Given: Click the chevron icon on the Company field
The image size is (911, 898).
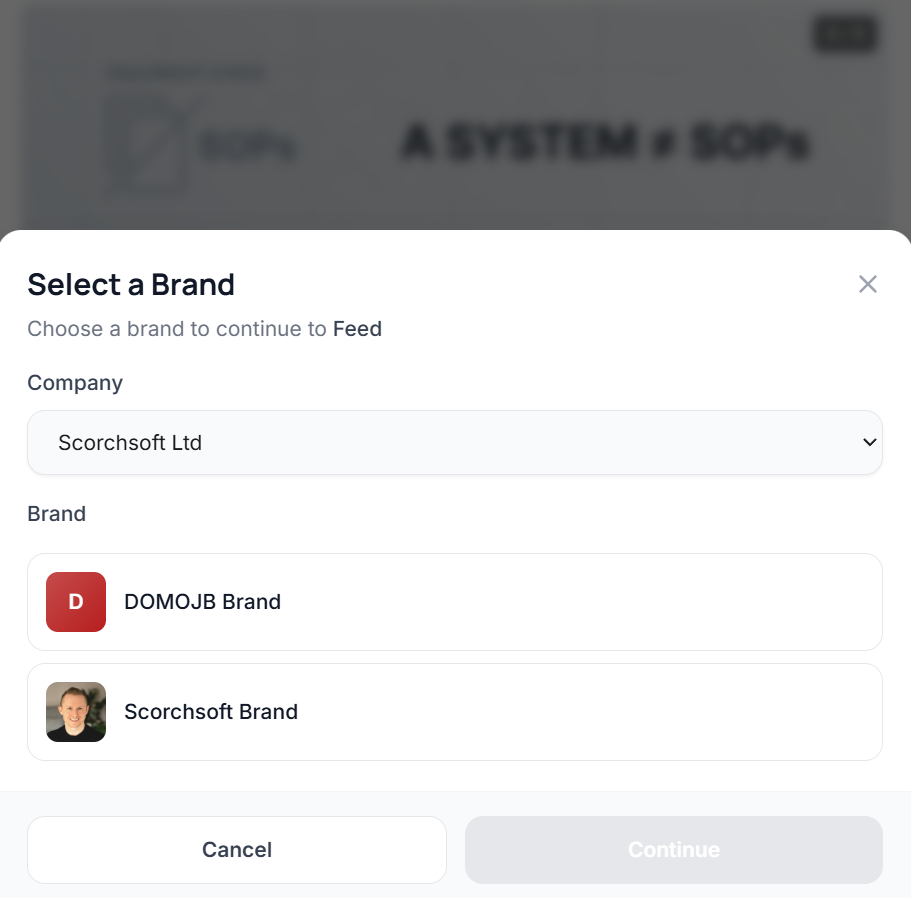Looking at the screenshot, I should pos(869,442).
